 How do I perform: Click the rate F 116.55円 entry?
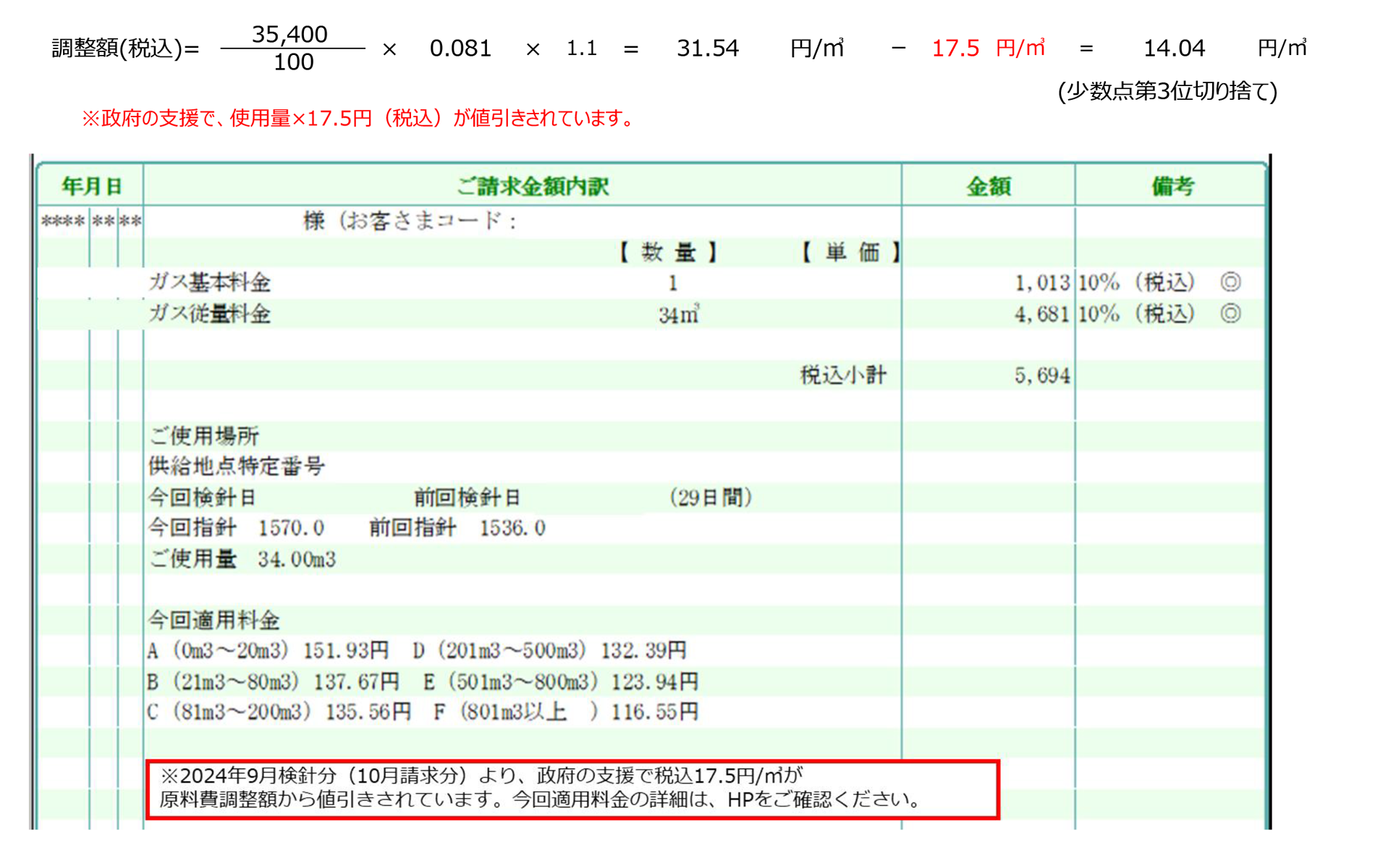tap(566, 712)
